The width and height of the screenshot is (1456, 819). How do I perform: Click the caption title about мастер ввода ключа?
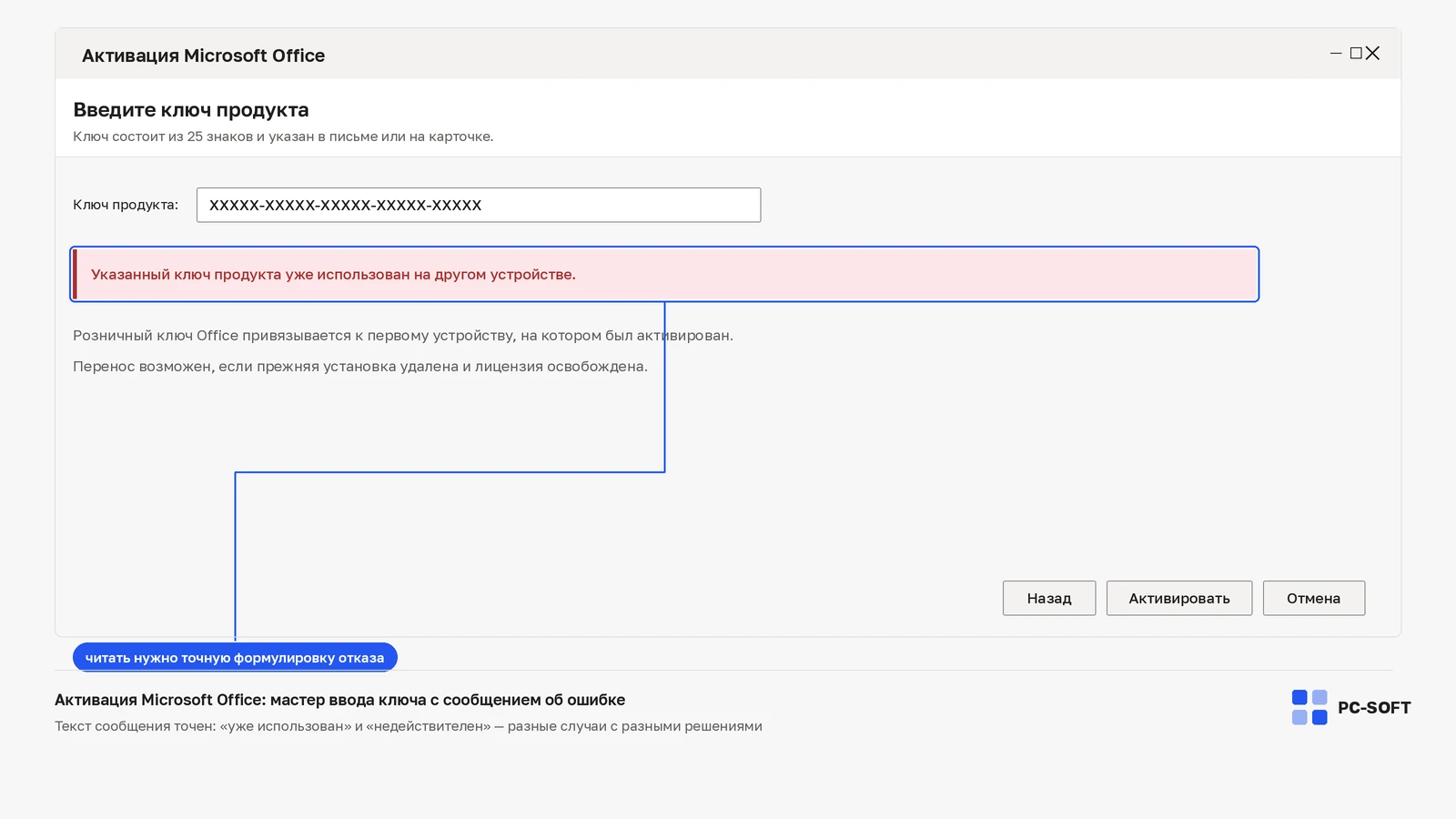click(x=340, y=700)
